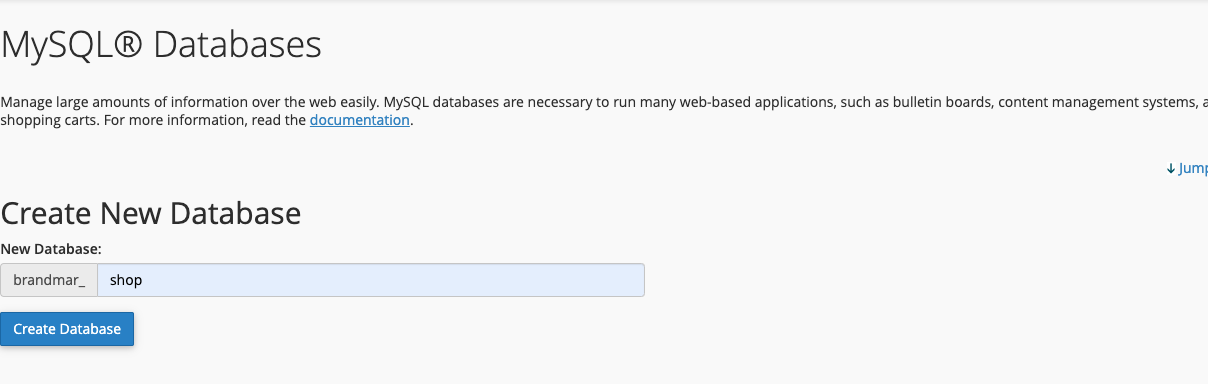Click the word "Databases" in the main title

click(238, 45)
